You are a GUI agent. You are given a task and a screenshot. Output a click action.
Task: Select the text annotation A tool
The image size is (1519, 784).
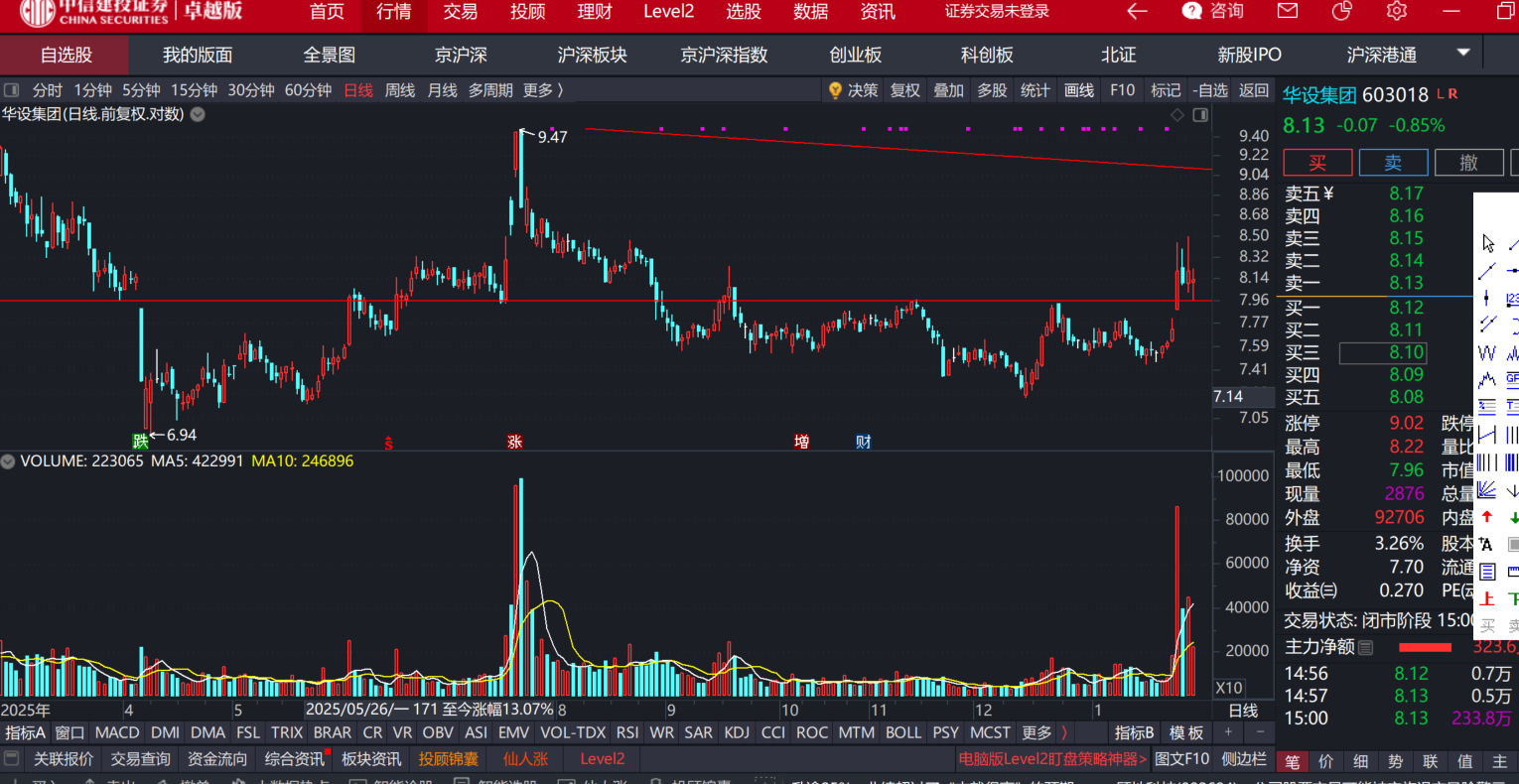coord(1487,544)
